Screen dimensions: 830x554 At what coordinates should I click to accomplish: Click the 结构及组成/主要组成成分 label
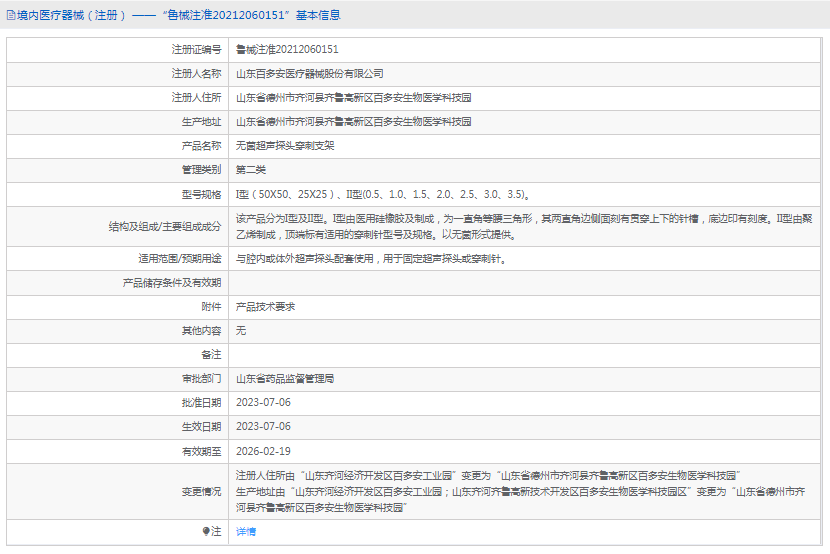[165, 226]
